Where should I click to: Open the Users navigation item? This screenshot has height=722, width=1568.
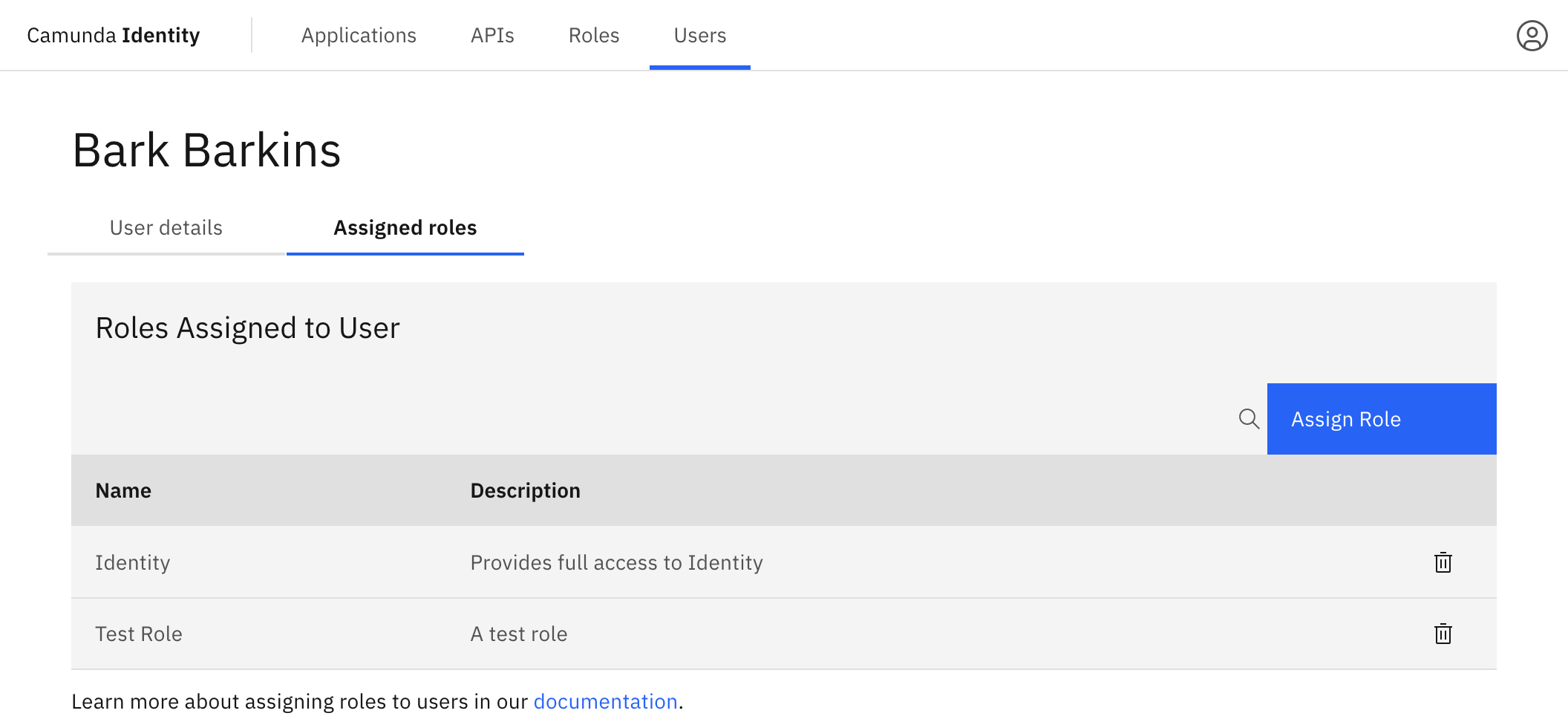(699, 35)
